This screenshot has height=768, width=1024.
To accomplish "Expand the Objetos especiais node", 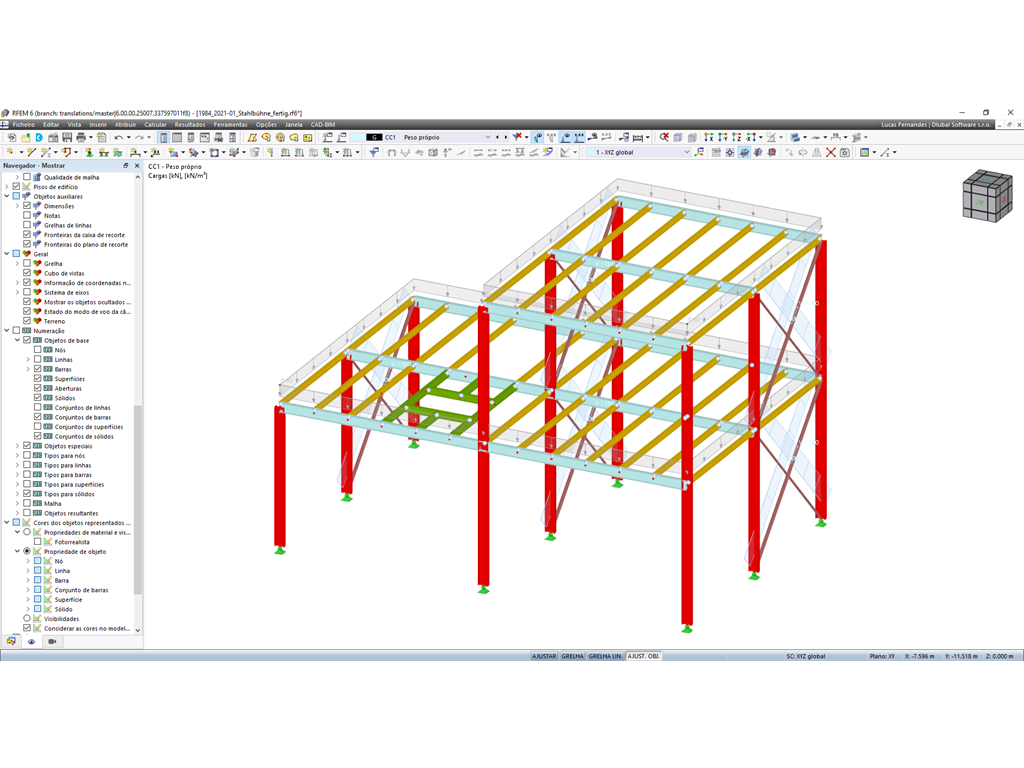I will 17,446.
